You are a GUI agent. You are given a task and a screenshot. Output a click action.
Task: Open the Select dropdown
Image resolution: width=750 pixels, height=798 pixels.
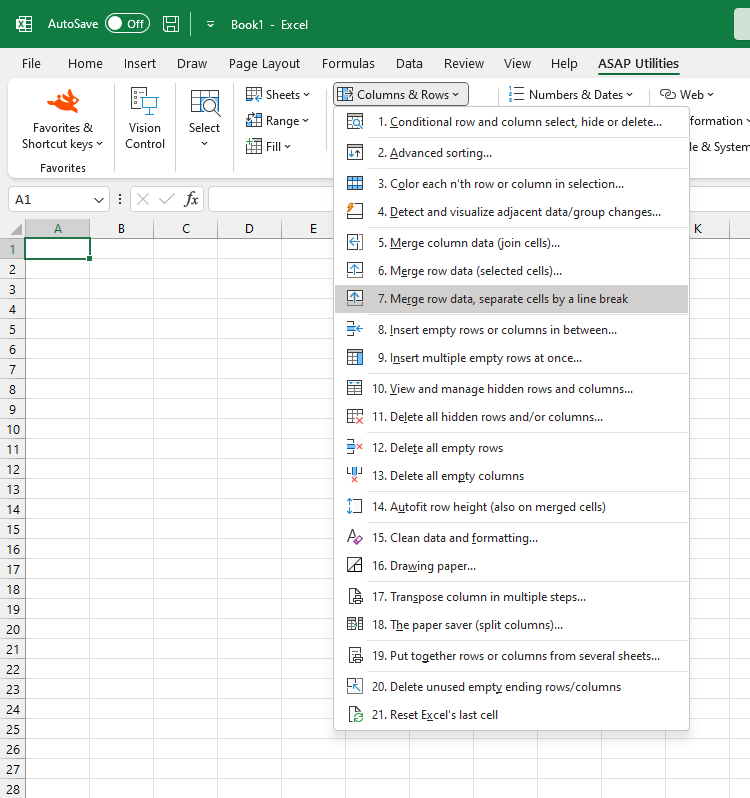204,120
